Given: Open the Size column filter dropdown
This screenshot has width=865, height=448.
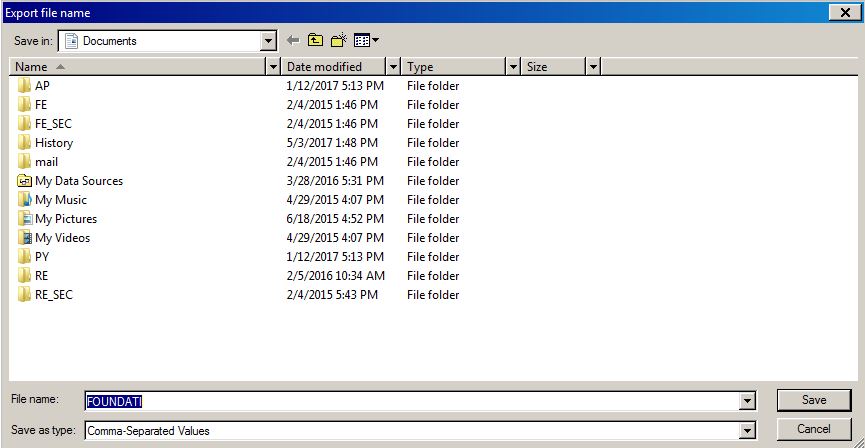Looking at the screenshot, I should (x=594, y=67).
